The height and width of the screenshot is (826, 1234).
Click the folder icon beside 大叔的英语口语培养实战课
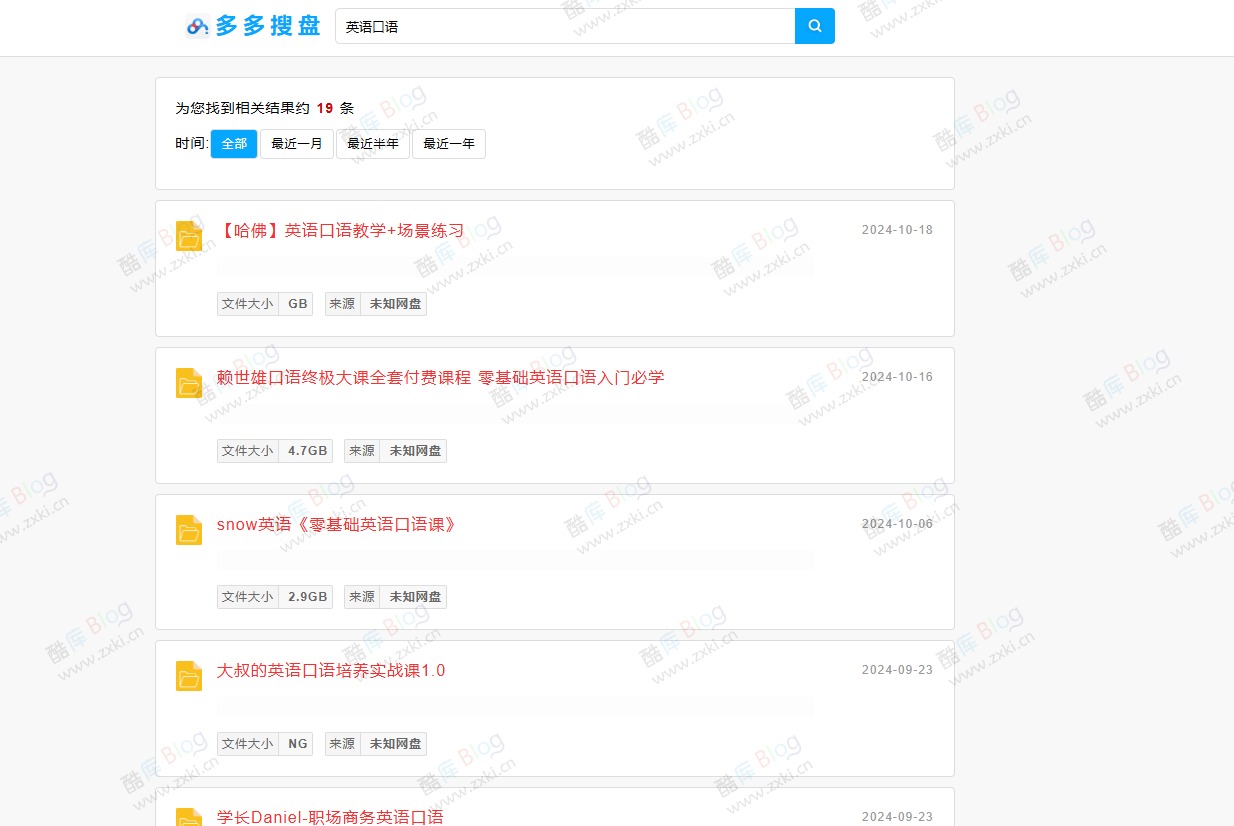click(189, 675)
